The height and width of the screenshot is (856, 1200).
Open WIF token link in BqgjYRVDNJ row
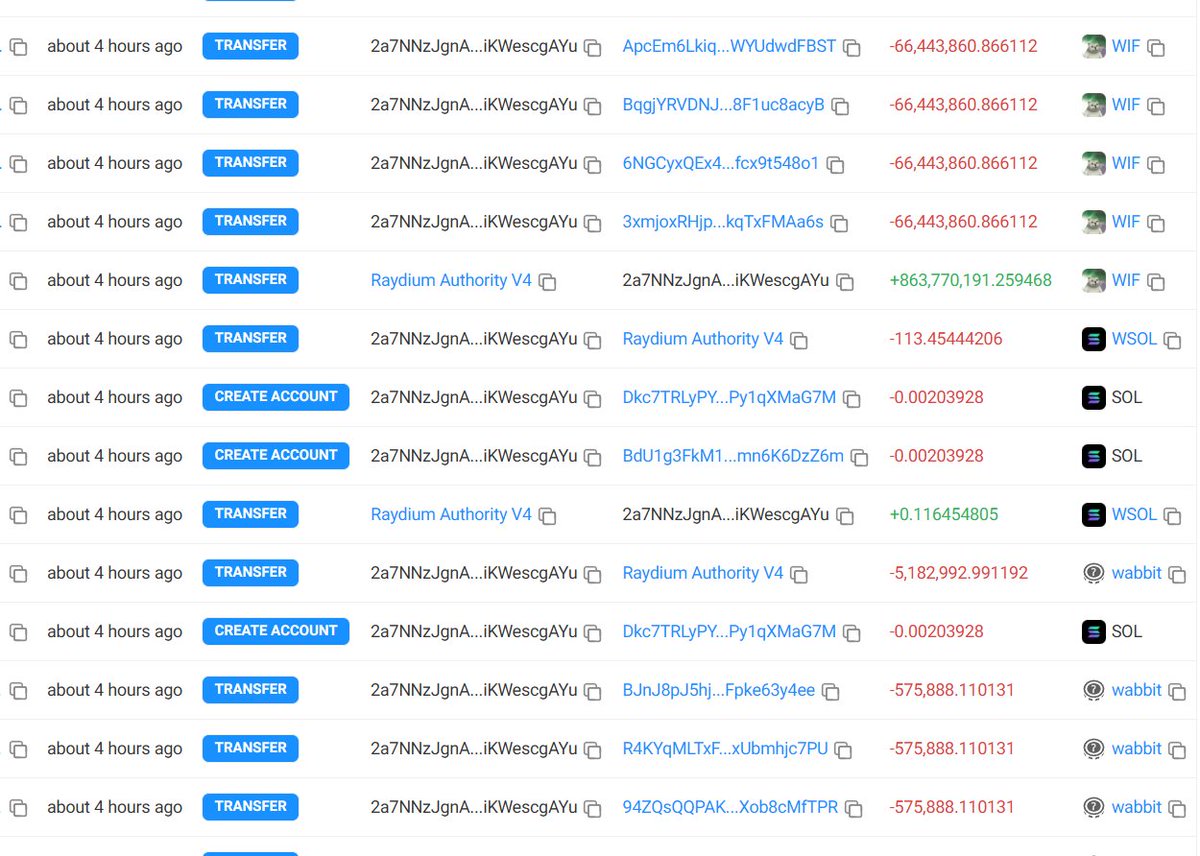1126,104
